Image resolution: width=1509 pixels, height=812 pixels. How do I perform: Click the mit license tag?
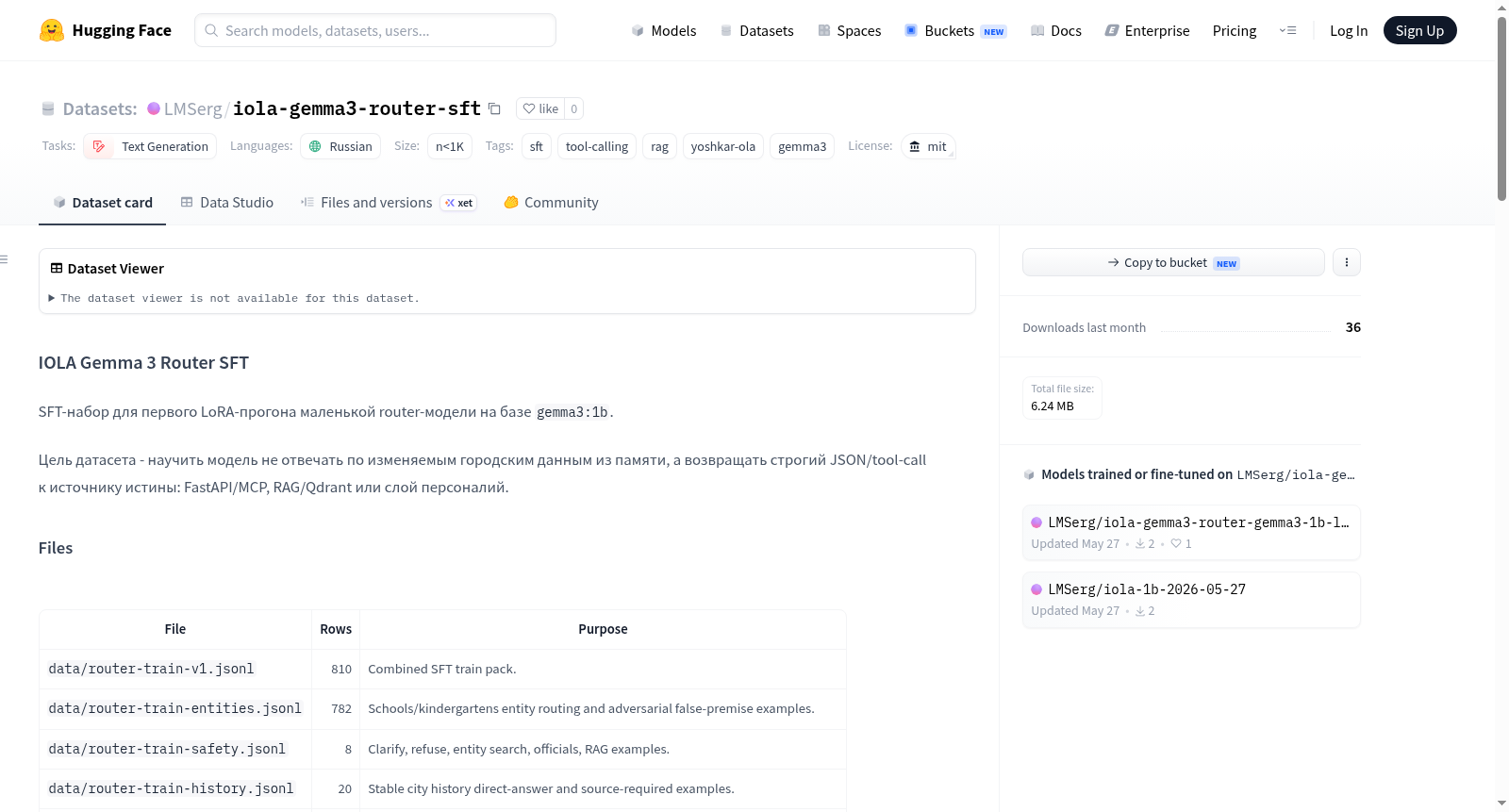click(928, 146)
